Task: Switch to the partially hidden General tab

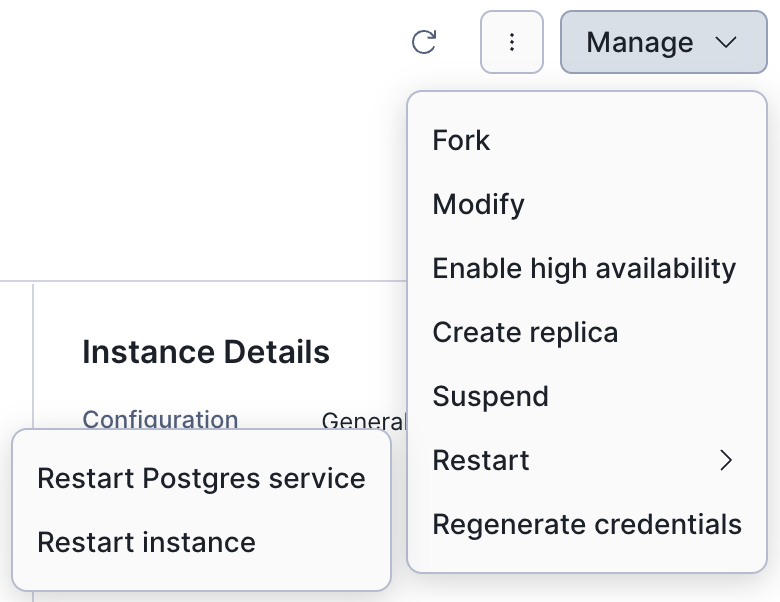Action: click(x=363, y=421)
